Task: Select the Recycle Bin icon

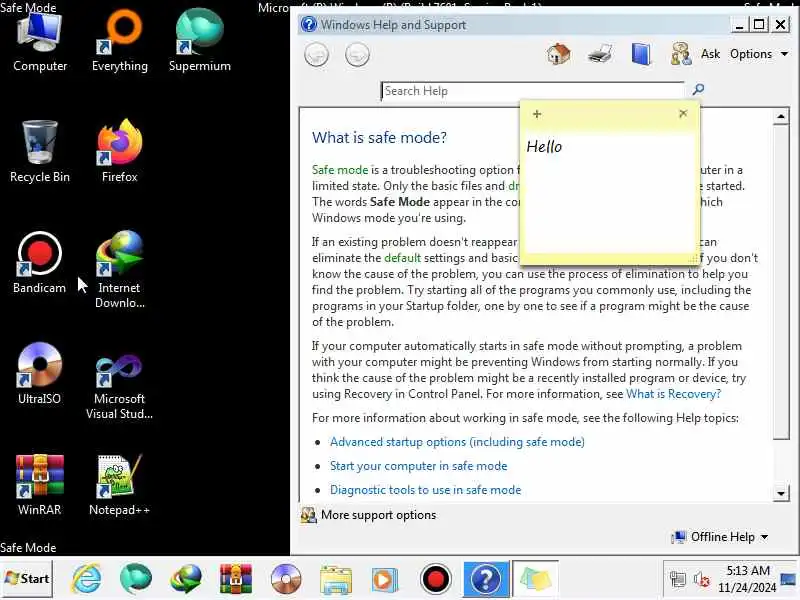Action: coord(40,152)
